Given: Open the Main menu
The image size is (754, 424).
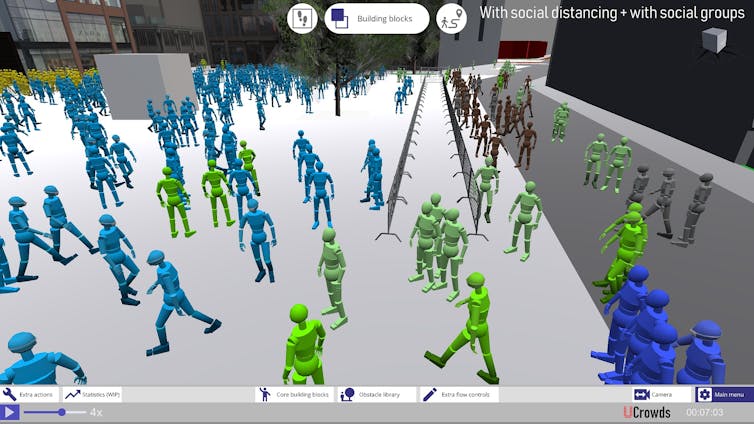Looking at the screenshot, I should coord(724,395).
